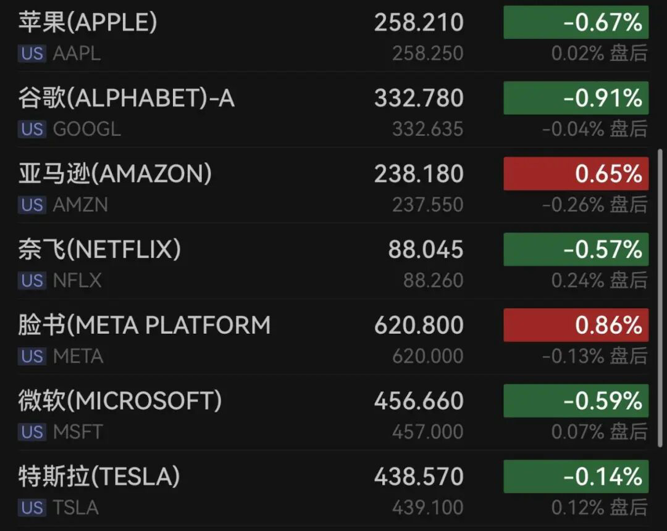667x531 pixels.
Task: Click Alphabet's green -0.91% change badge
Action: pos(575,98)
